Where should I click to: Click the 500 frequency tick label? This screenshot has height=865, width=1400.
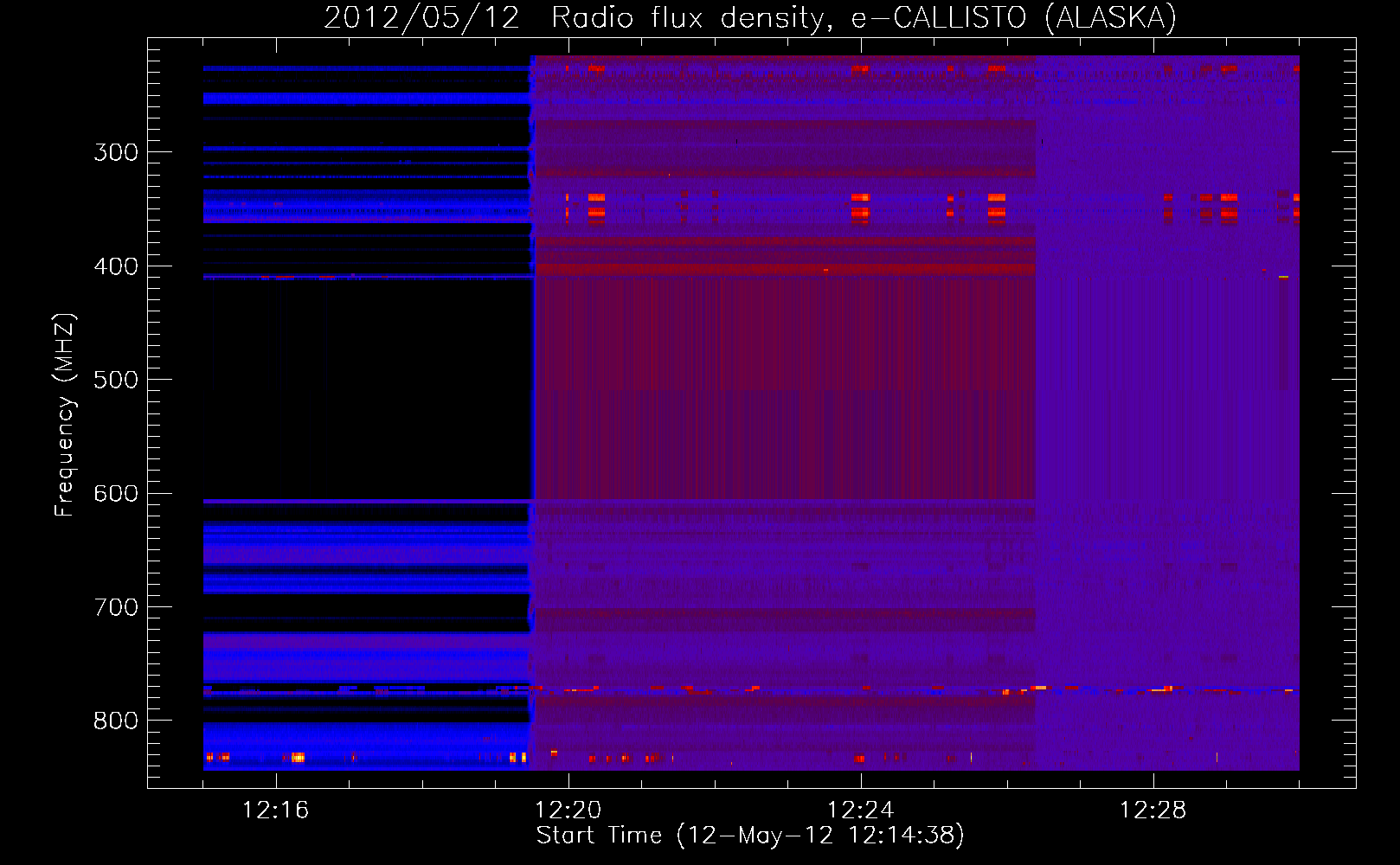point(116,380)
